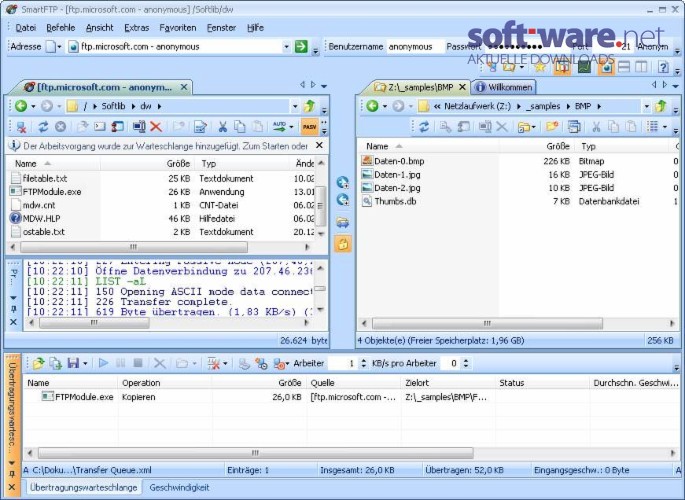
Task: Click the Softlib segment in the remote path
Action: [x=113, y=106]
